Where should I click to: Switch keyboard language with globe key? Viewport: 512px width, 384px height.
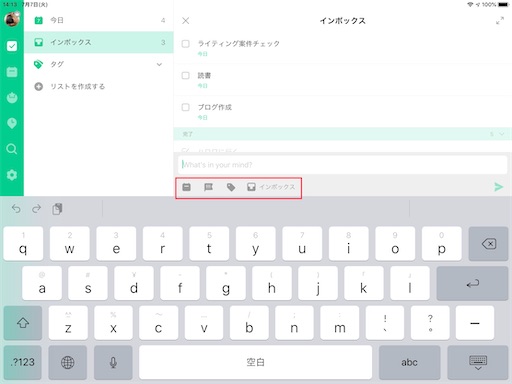click(x=68, y=362)
